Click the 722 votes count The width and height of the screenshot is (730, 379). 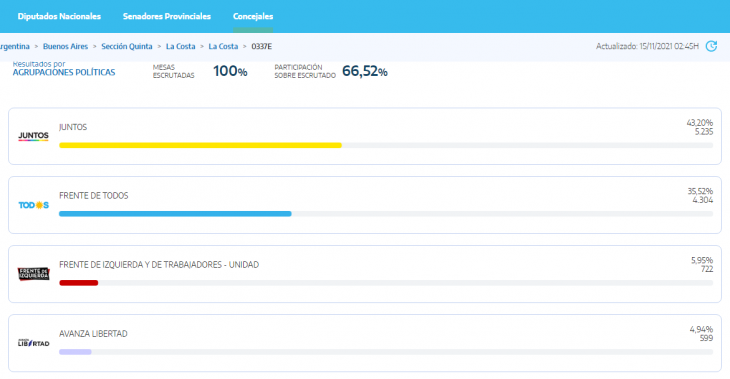(x=707, y=269)
